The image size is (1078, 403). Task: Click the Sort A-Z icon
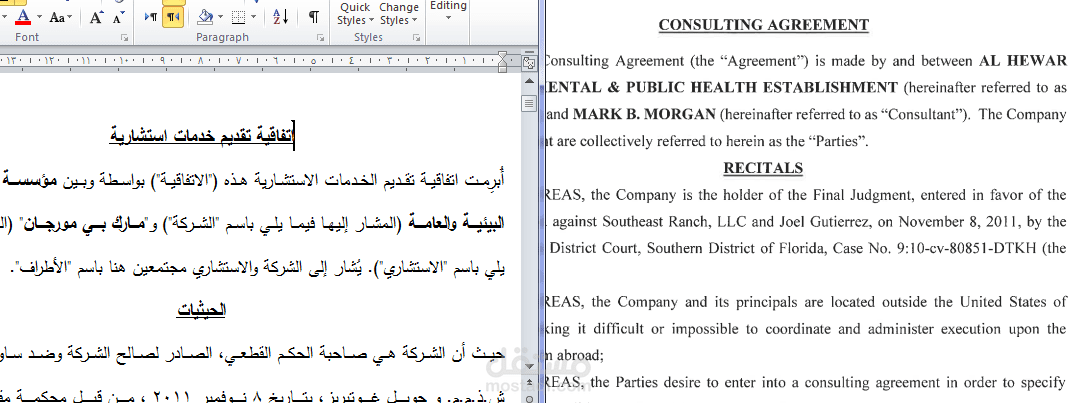280,17
